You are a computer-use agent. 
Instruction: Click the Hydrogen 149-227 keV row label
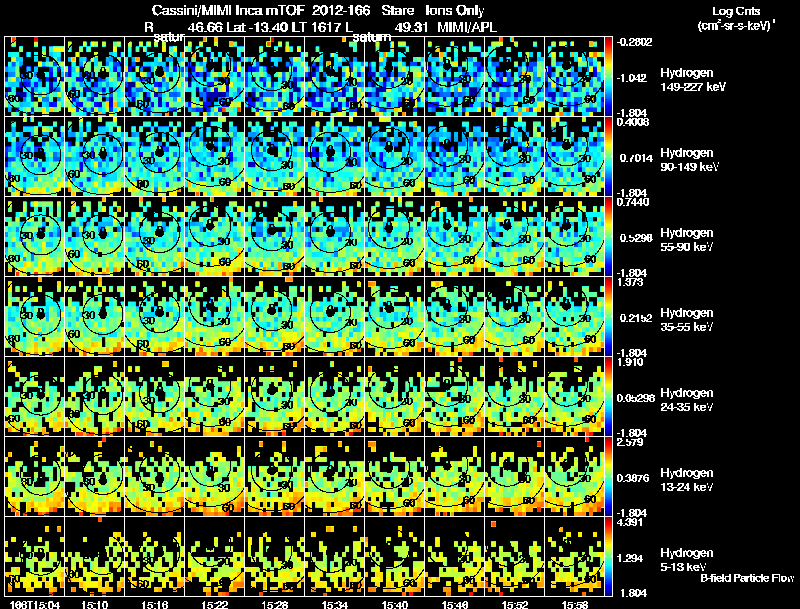point(693,80)
